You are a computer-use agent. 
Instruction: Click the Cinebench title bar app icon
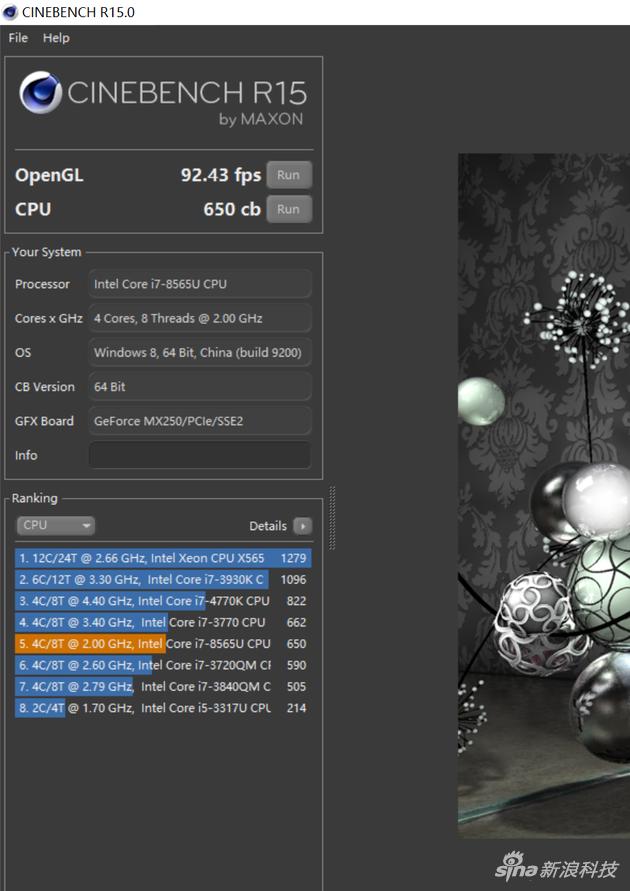point(10,12)
